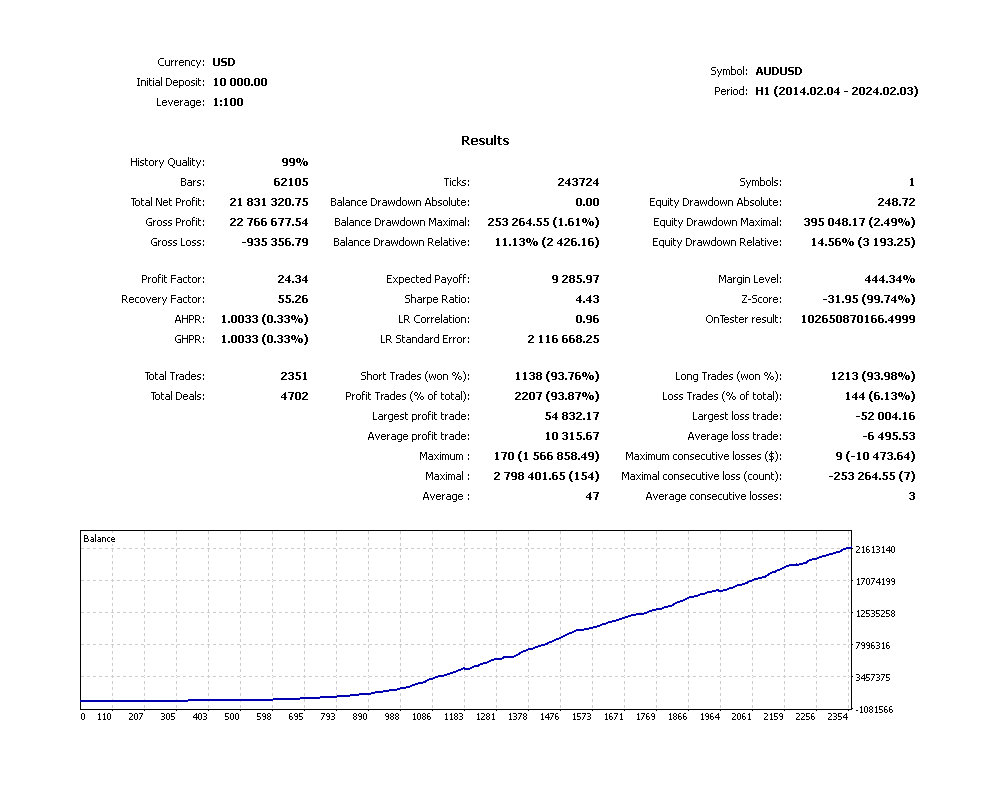Click the Balance chart legend label
Screen dimensions: 1000x788
(x=99, y=539)
